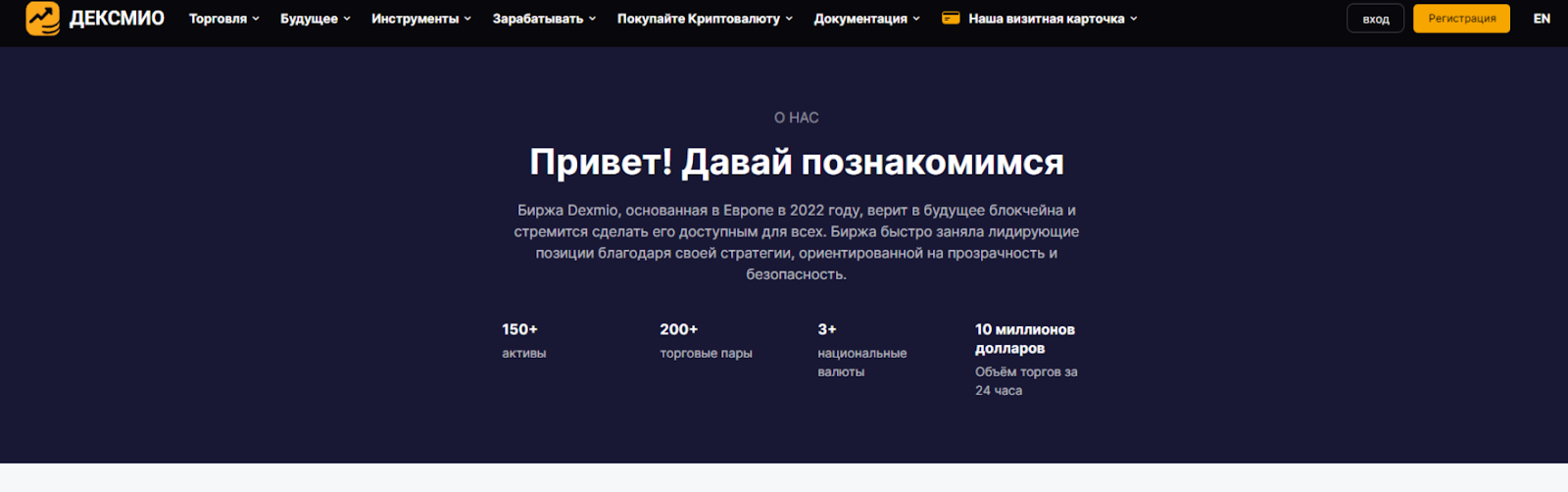Click the Объём торгов за 24 часа label
1568x492 pixels.
point(1026,381)
